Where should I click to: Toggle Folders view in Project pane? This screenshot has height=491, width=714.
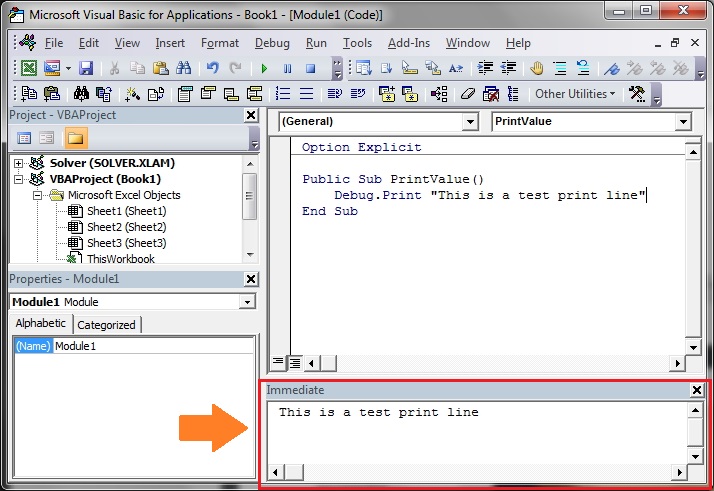tap(75, 138)
